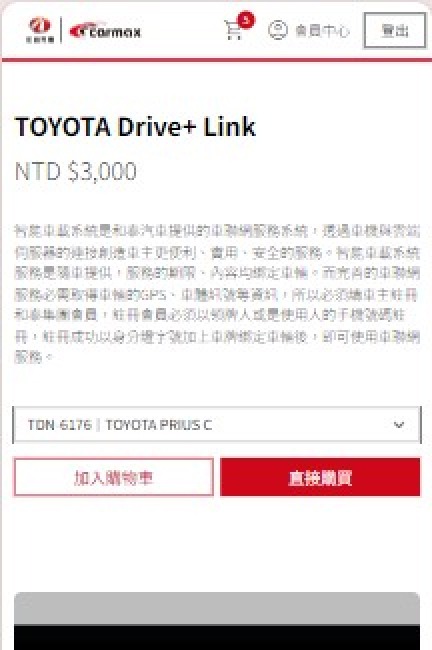
Task: Click the 登出 logout button
Action: coord(395,30)
